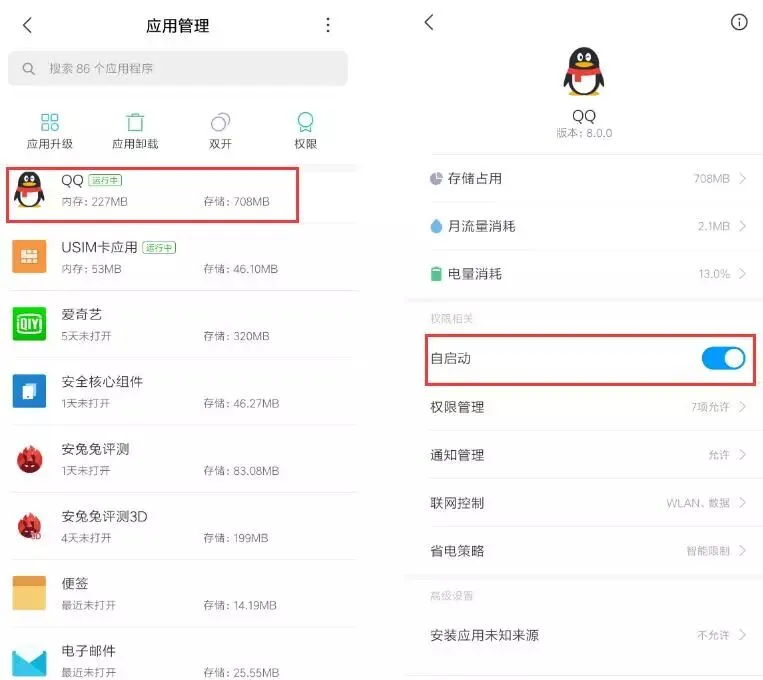This screenshot has width=763, height=680.
Task: Tap 不允许 value for unknown sources
Action: [x=713, y=635]
